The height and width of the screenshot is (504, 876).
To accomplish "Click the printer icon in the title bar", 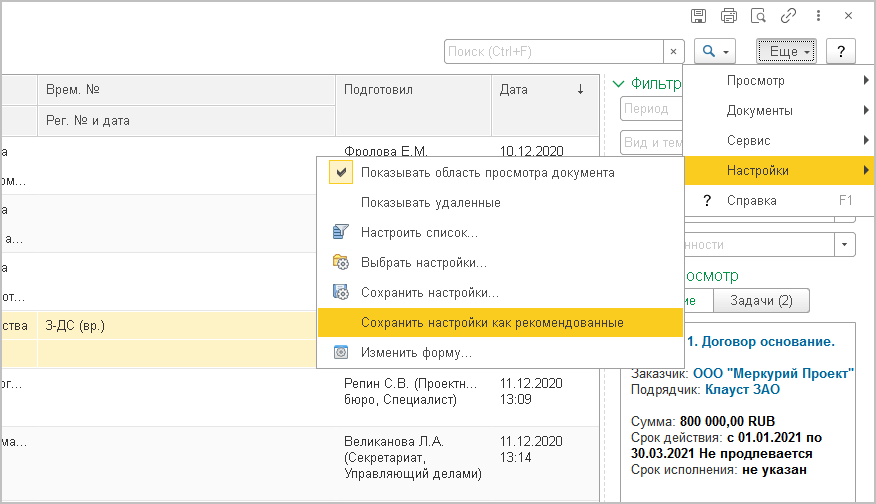I will (729, 15).
